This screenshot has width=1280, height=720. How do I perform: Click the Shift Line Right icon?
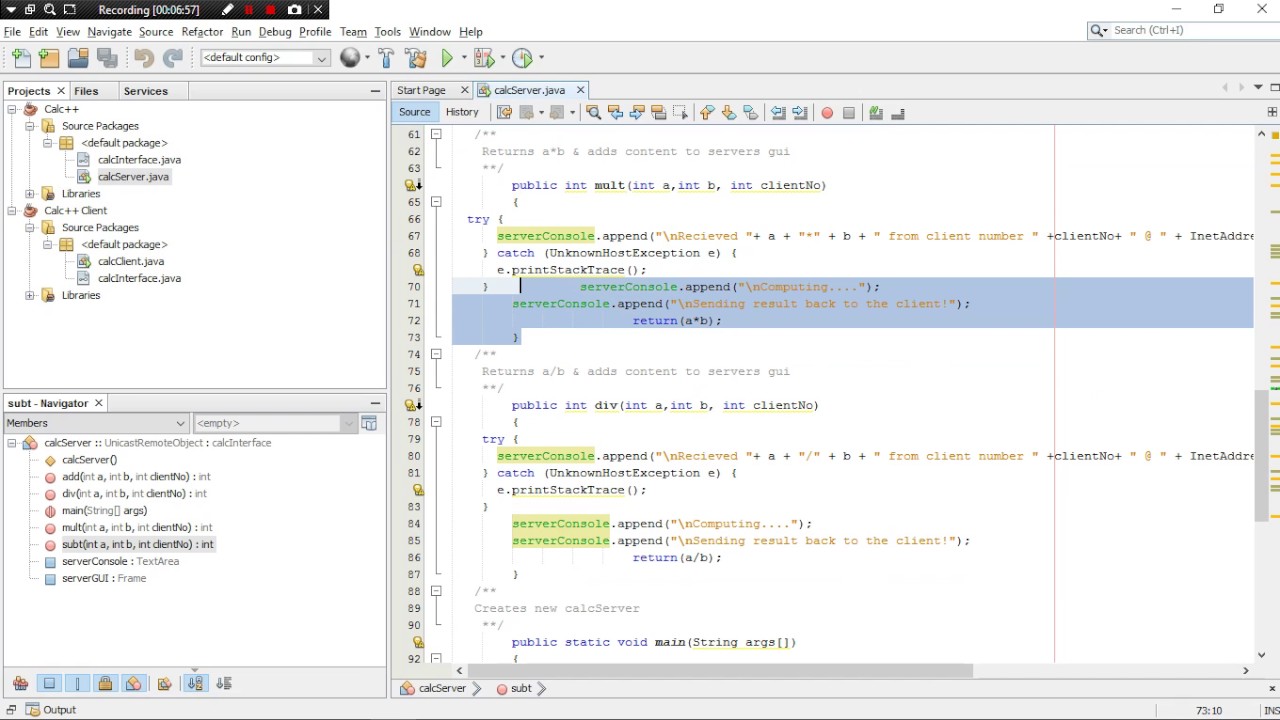point(800,113)
